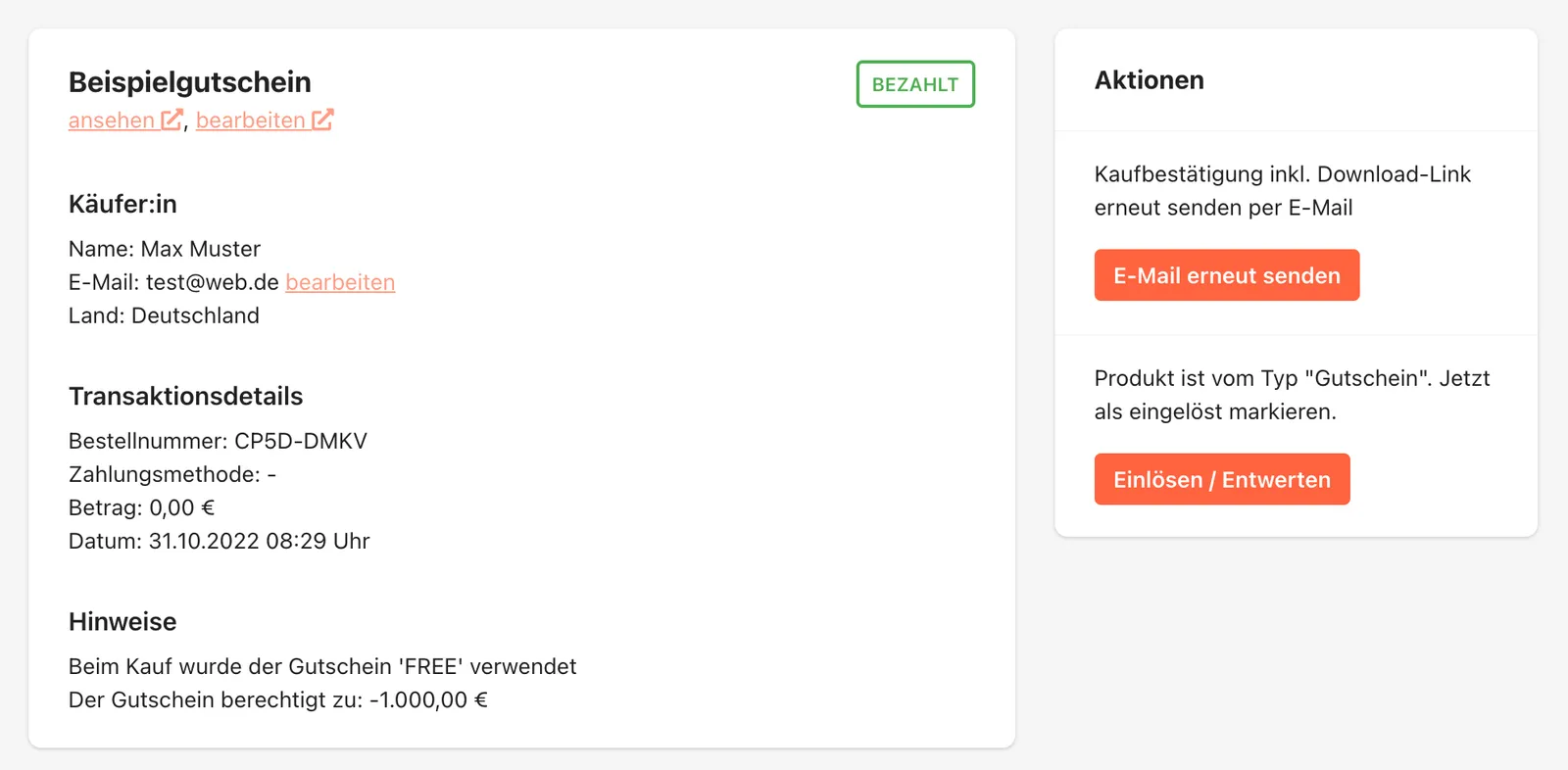1568x770 pixels.
Task: Click external-link icon next to product bearbeiten
Action: [x=322, y=120]
